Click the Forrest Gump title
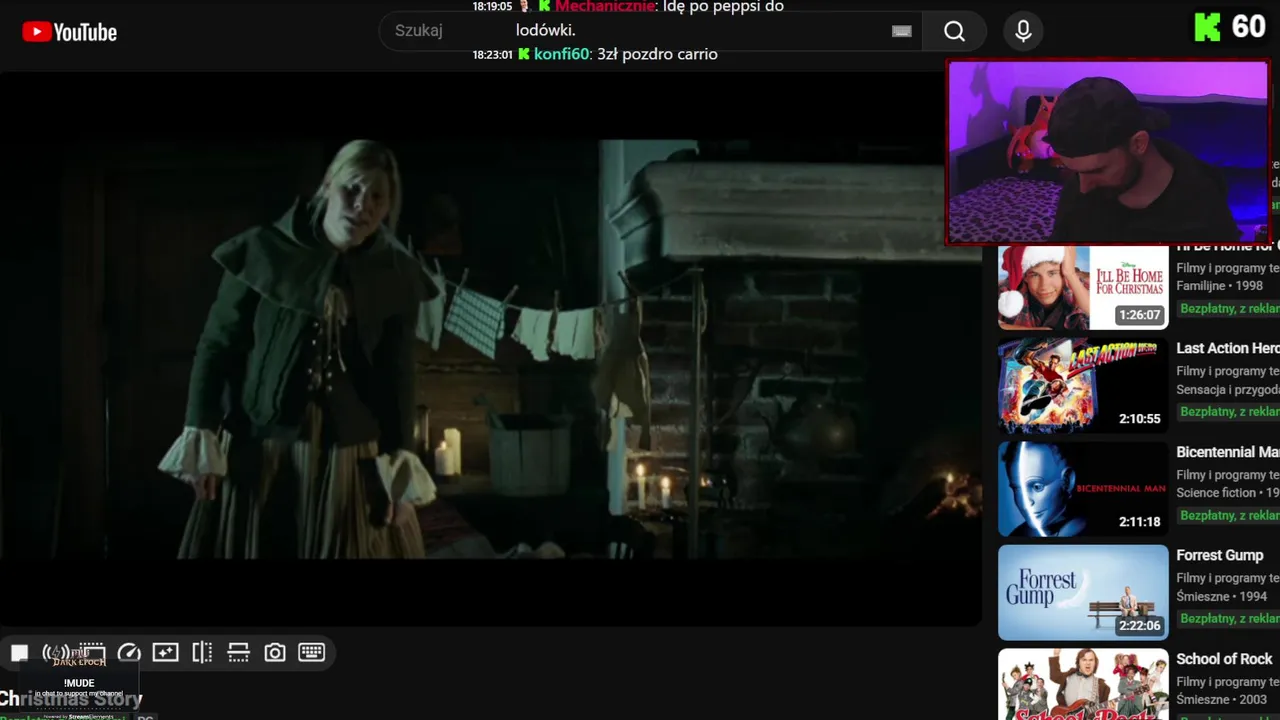 tap(1220, 555)
